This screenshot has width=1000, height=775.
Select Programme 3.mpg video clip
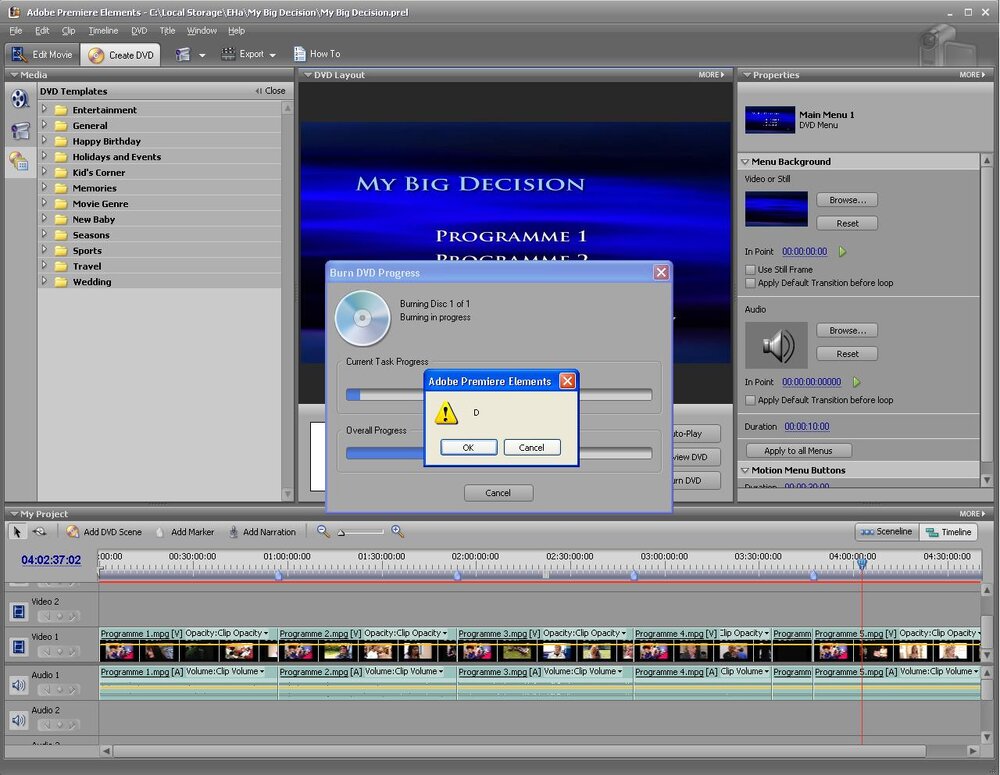click(545, 644)
